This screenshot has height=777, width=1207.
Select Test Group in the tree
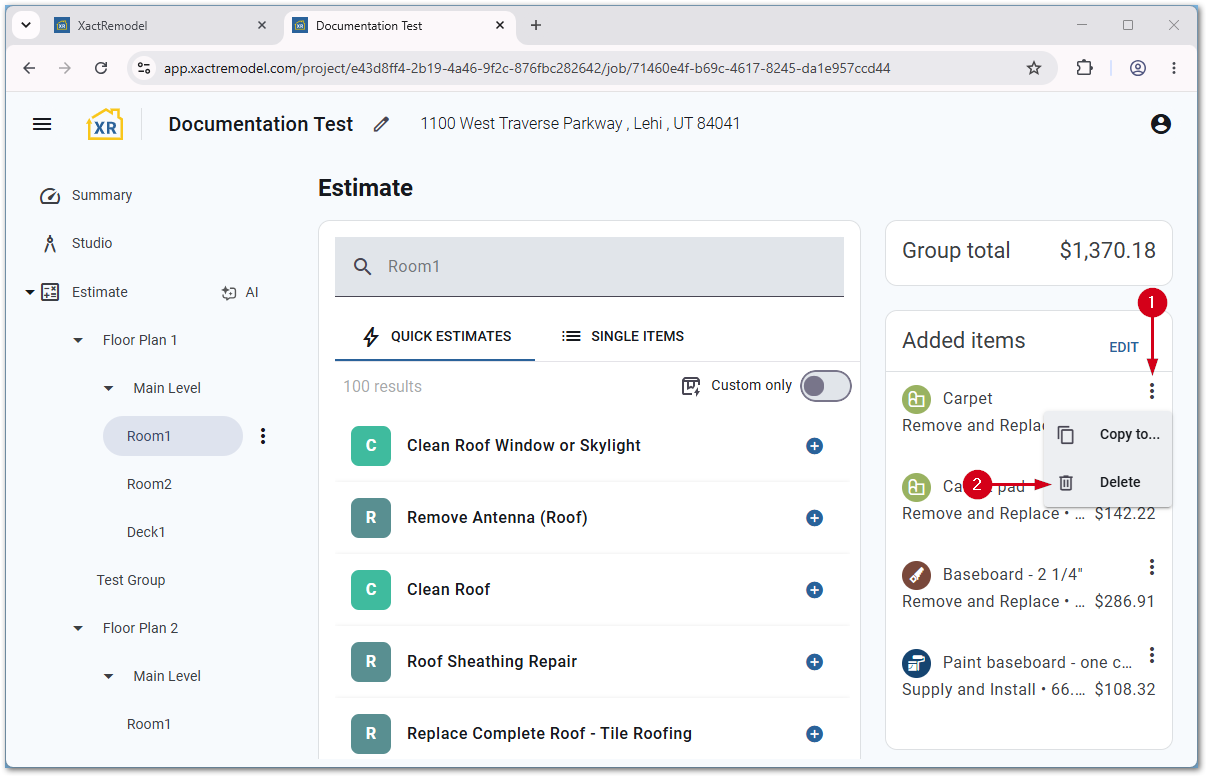(x=131, y=580)
